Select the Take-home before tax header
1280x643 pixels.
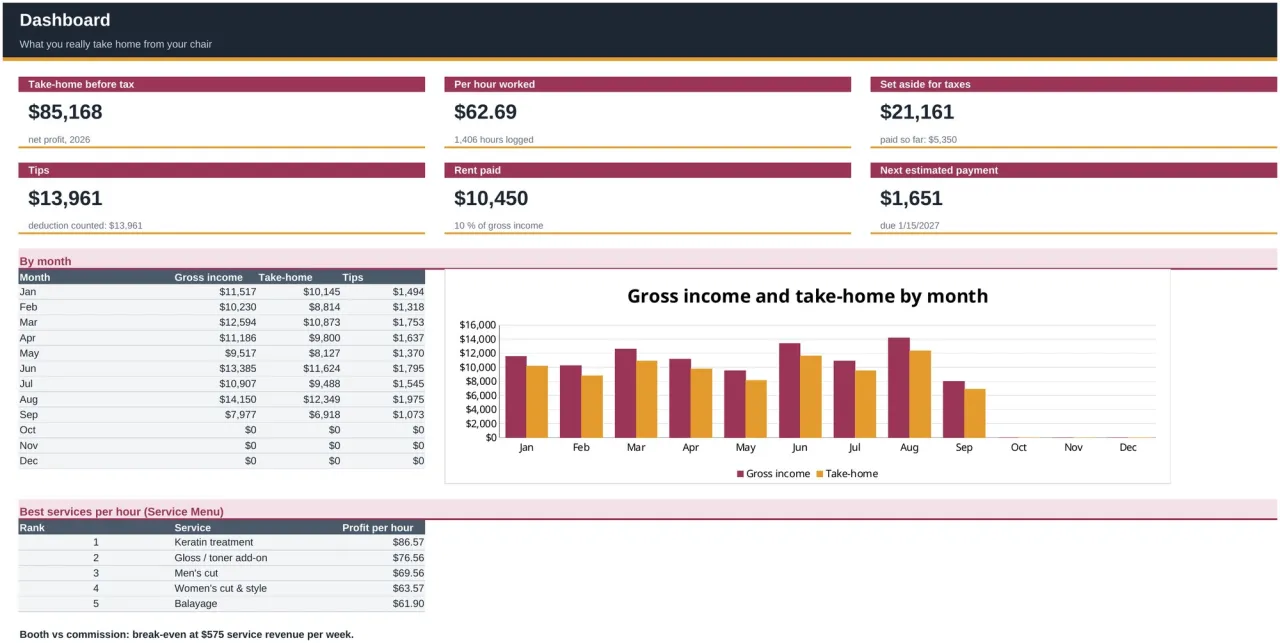222,85
